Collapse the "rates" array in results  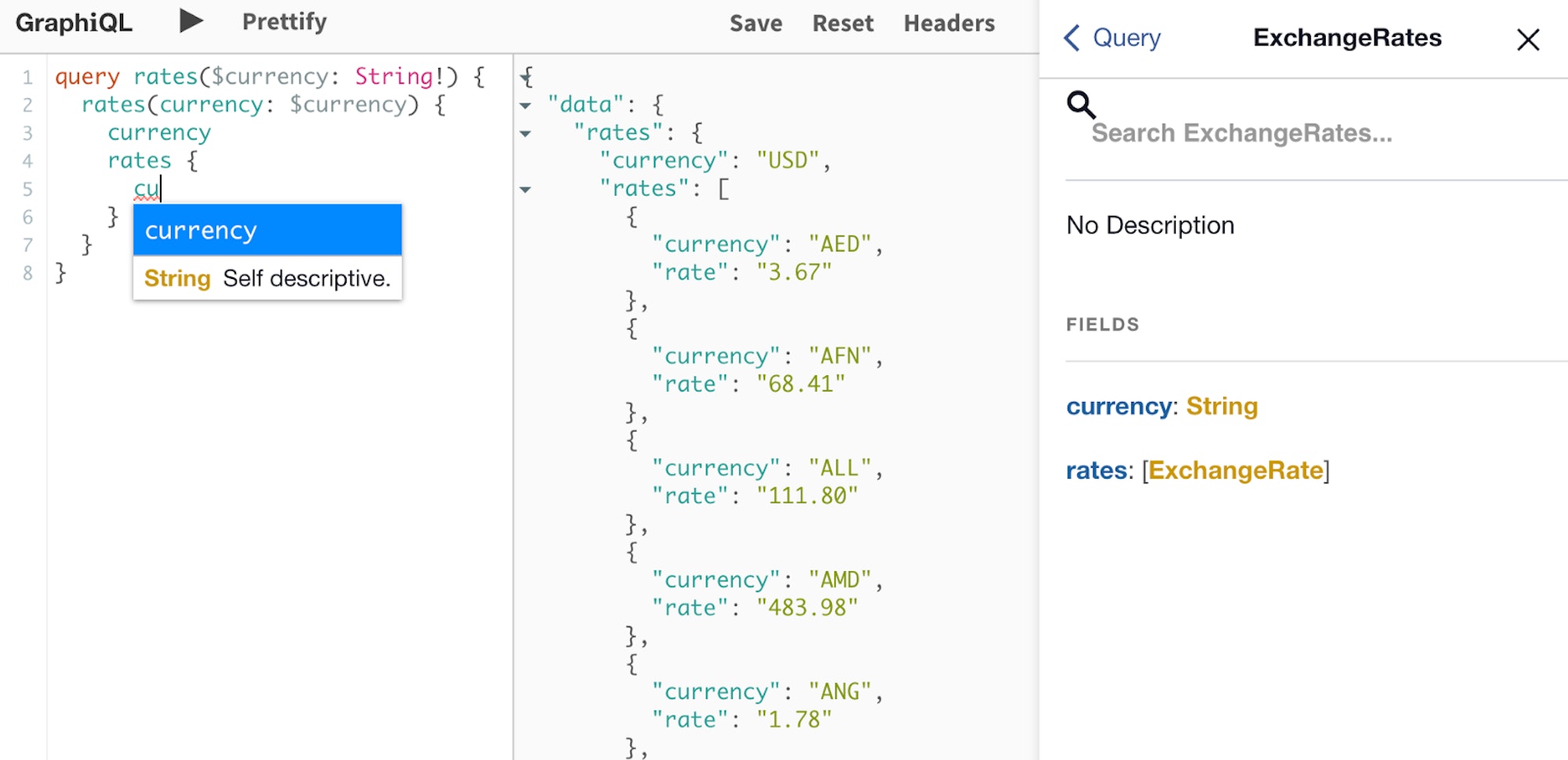point(525,189)
